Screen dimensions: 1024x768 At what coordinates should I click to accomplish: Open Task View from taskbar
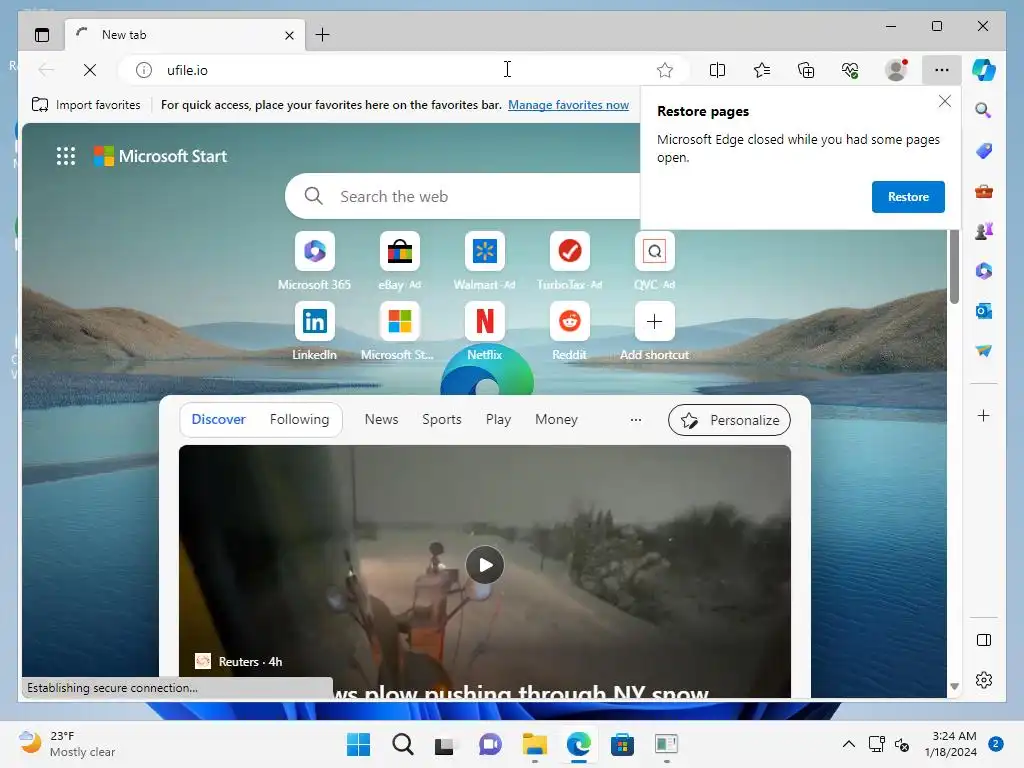point(445,744)
